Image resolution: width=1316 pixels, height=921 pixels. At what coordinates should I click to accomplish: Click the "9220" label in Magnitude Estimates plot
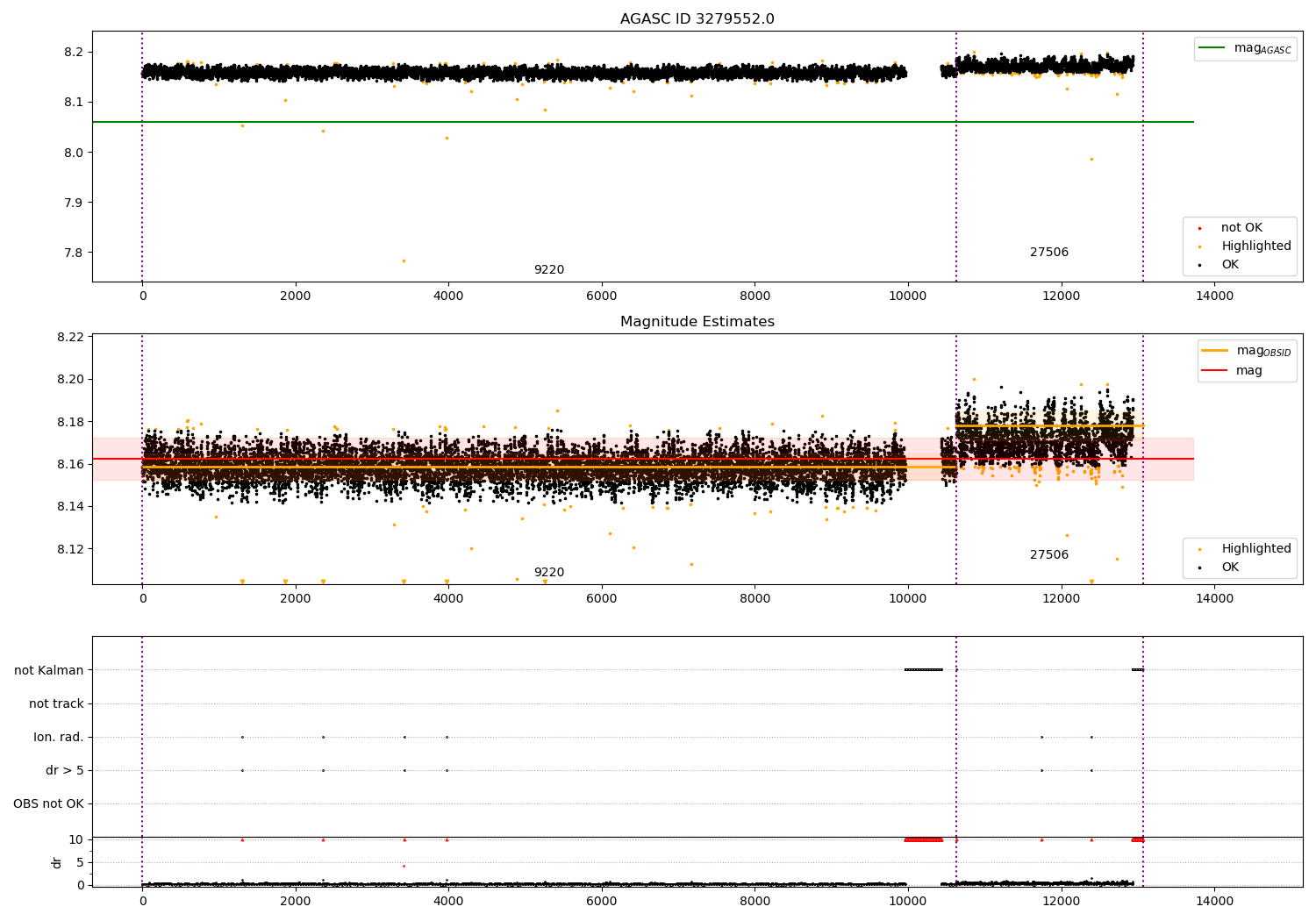coord(549,573)
